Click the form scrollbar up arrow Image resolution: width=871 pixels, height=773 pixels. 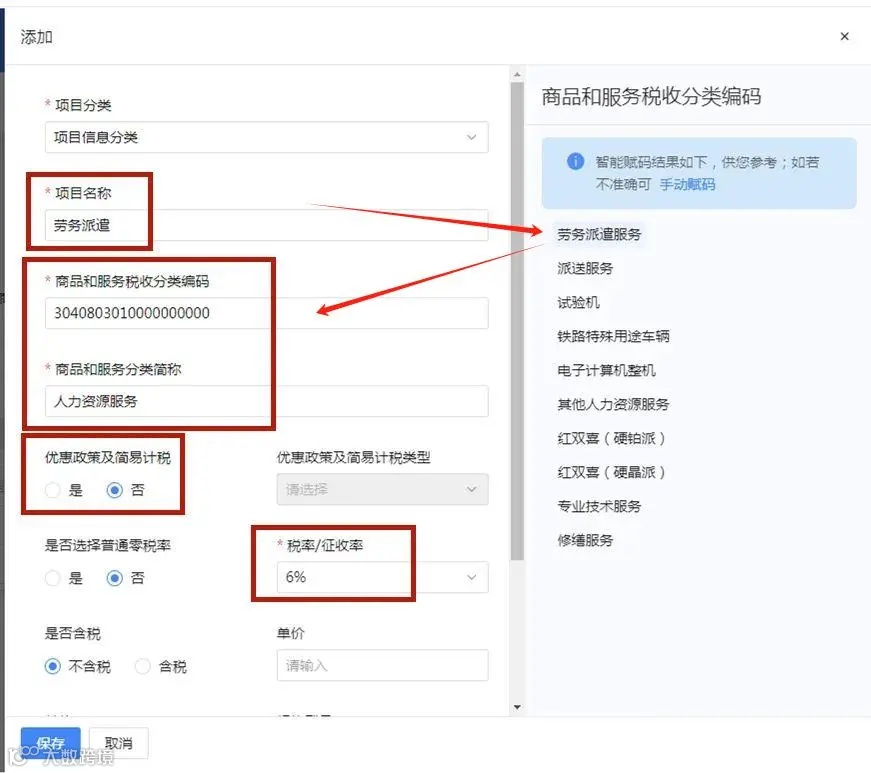coord(517,74)
